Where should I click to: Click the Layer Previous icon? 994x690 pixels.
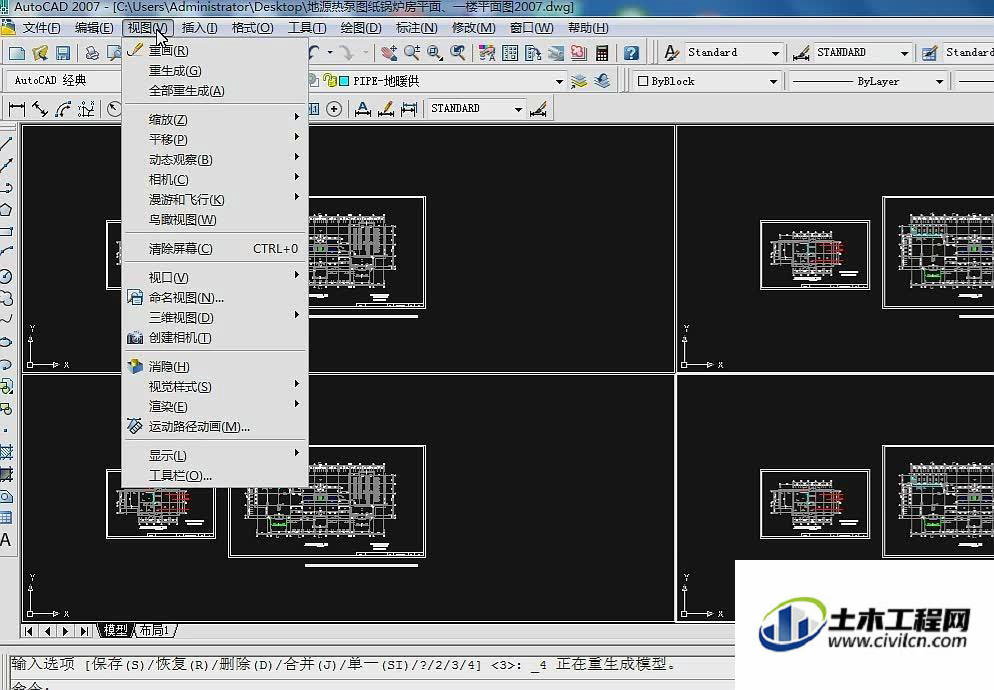[x=602, y=81]
